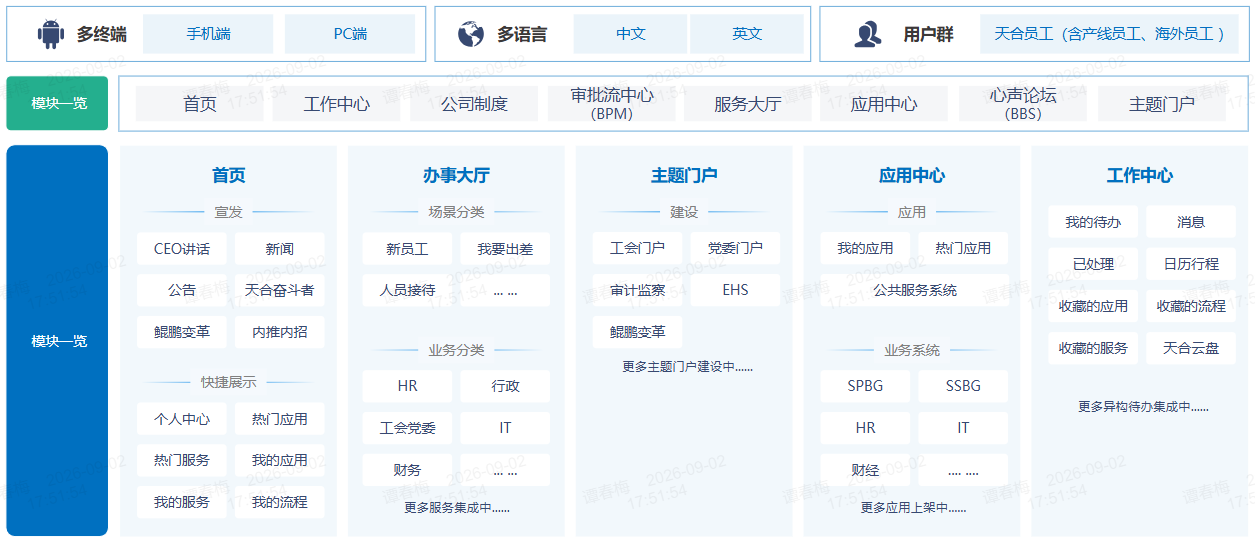Image resolution: width=1255 pixels, height=544 pixels.
Task: Click the 更多应用上架中 text
Action: coord(913,508)
